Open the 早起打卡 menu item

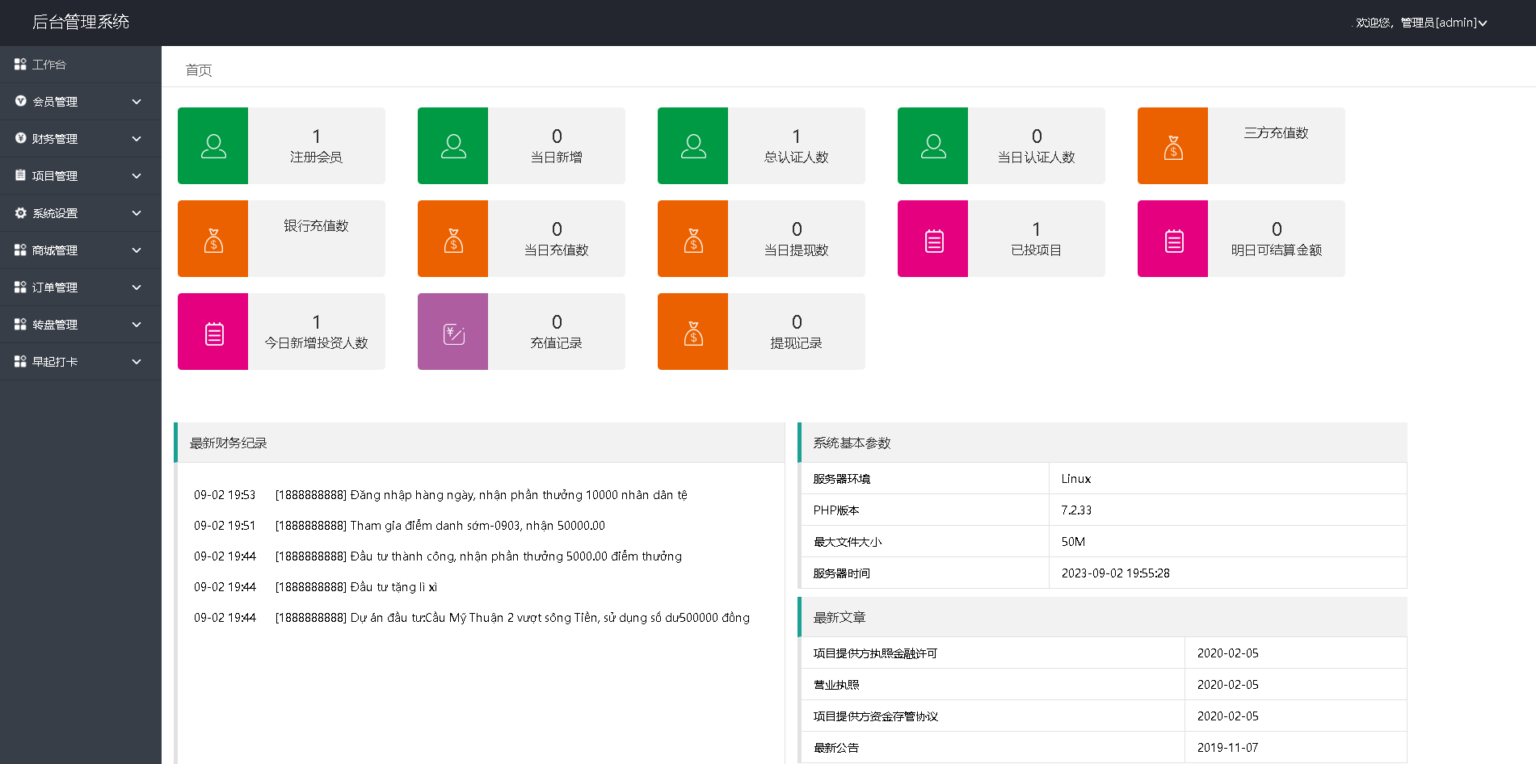coord(80,362)
